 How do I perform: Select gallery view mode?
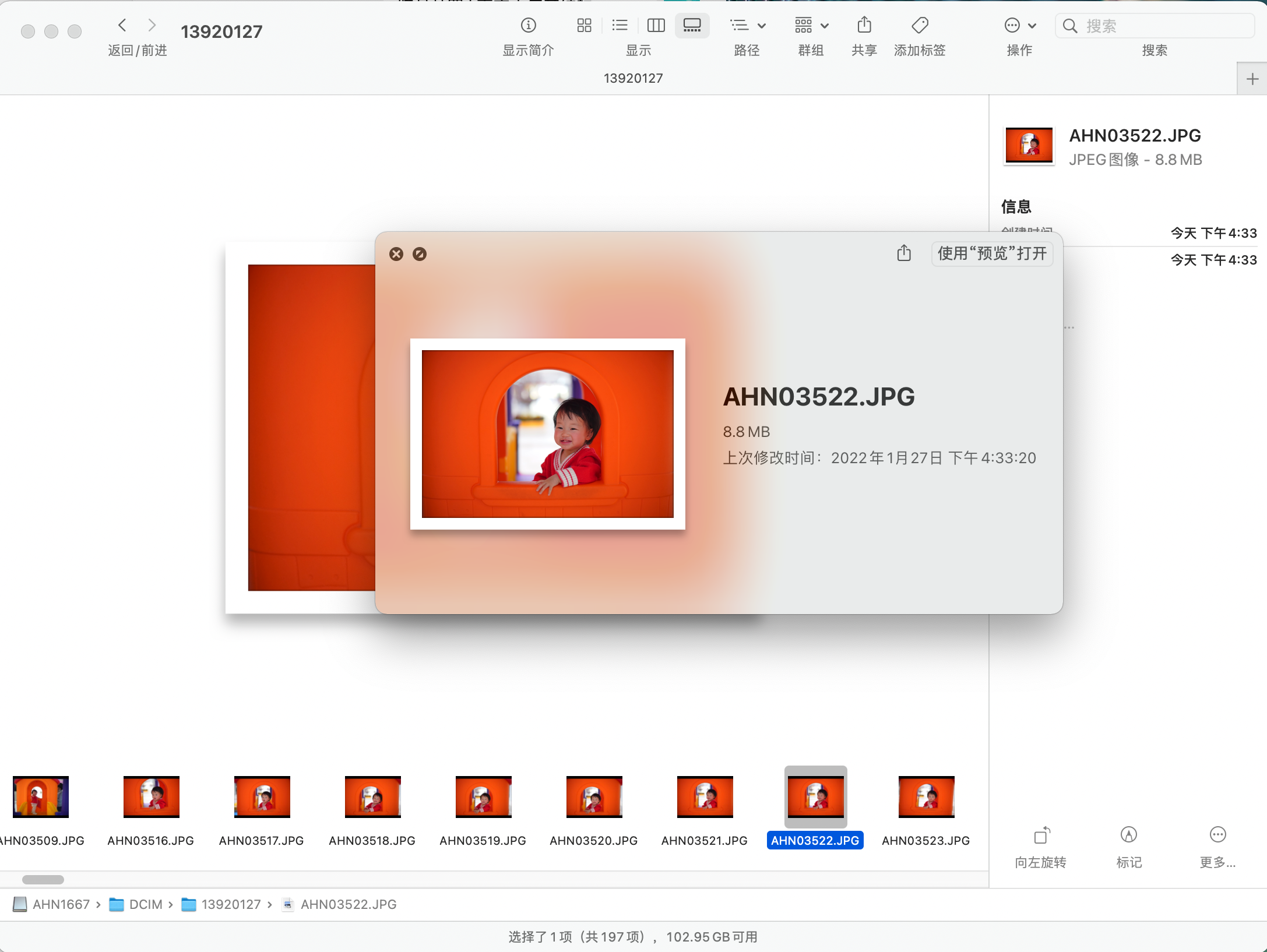(692, 25)
